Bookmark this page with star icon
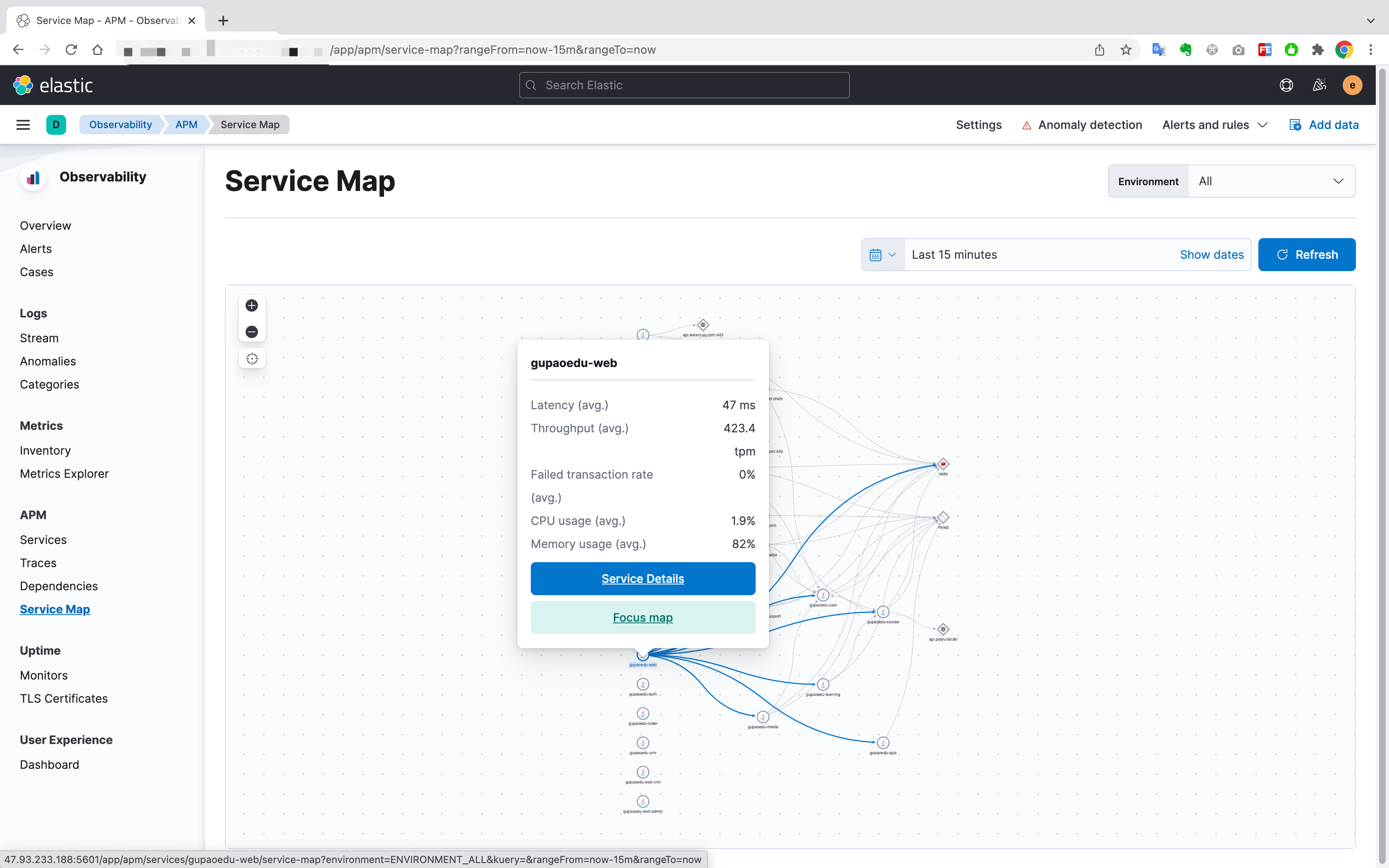1389x868 pixels. [1126, 50]
